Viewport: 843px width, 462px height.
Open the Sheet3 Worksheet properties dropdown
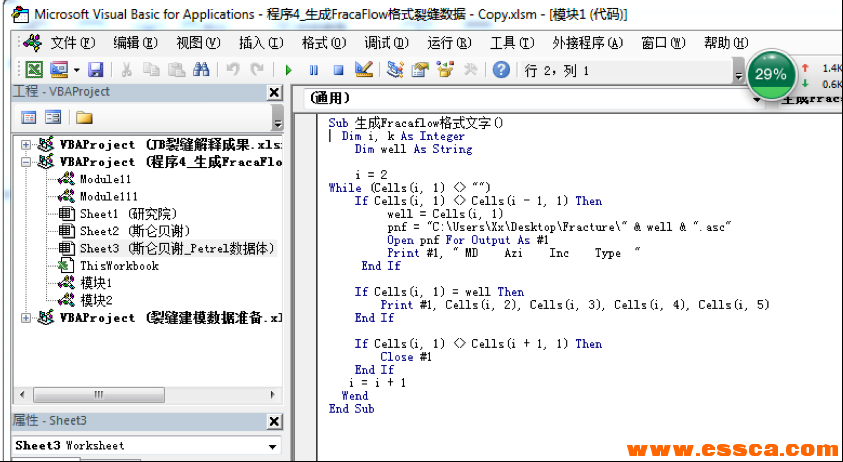click(272, 446)
